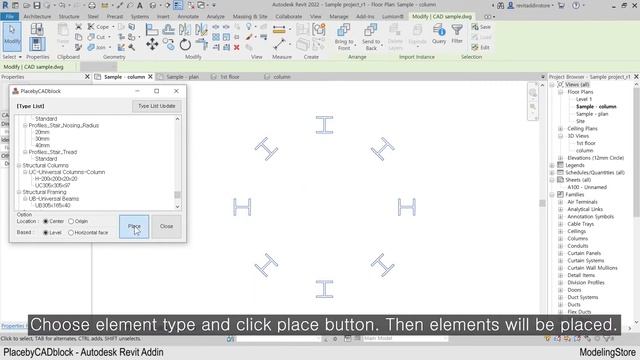Collapse Floor Plans in Project Browser
Viewport: 640px width, 360px height.
tap(560, 92)
